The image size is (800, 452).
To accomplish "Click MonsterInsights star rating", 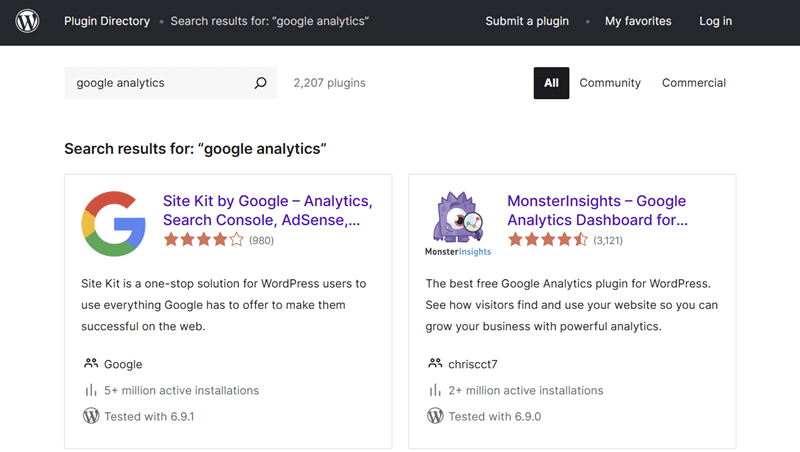I will pos(548,240).
